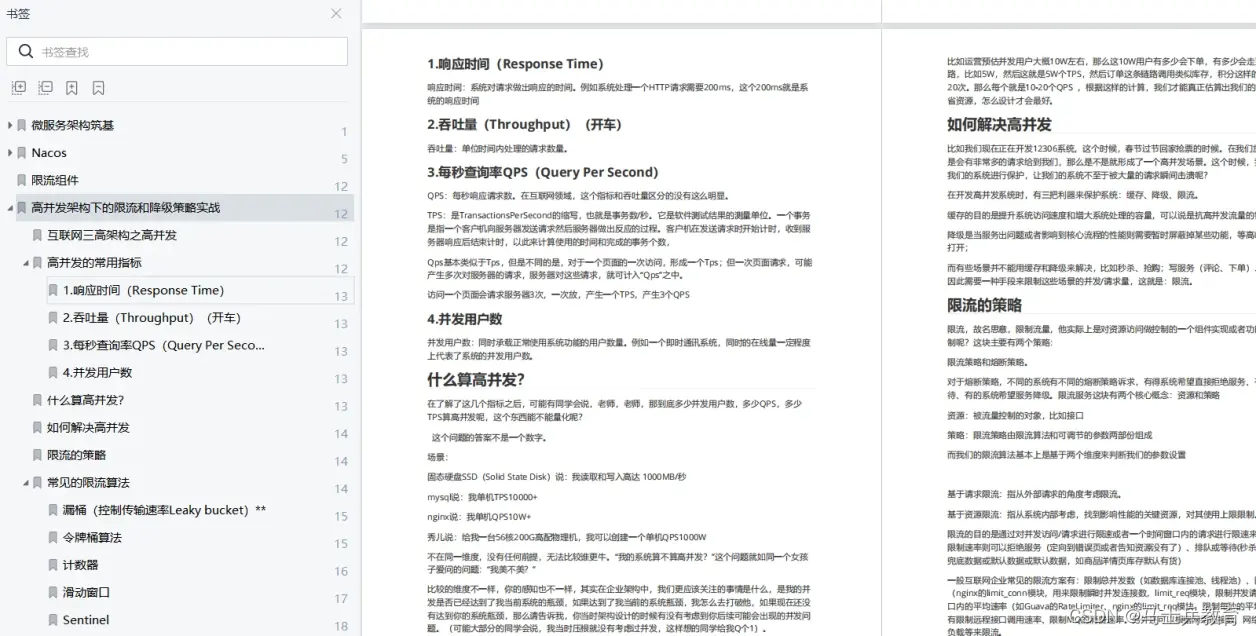Click the add-bookmark icon with plus sign
Viewport: 1256px width, 636px height.
tap(71, 87)
